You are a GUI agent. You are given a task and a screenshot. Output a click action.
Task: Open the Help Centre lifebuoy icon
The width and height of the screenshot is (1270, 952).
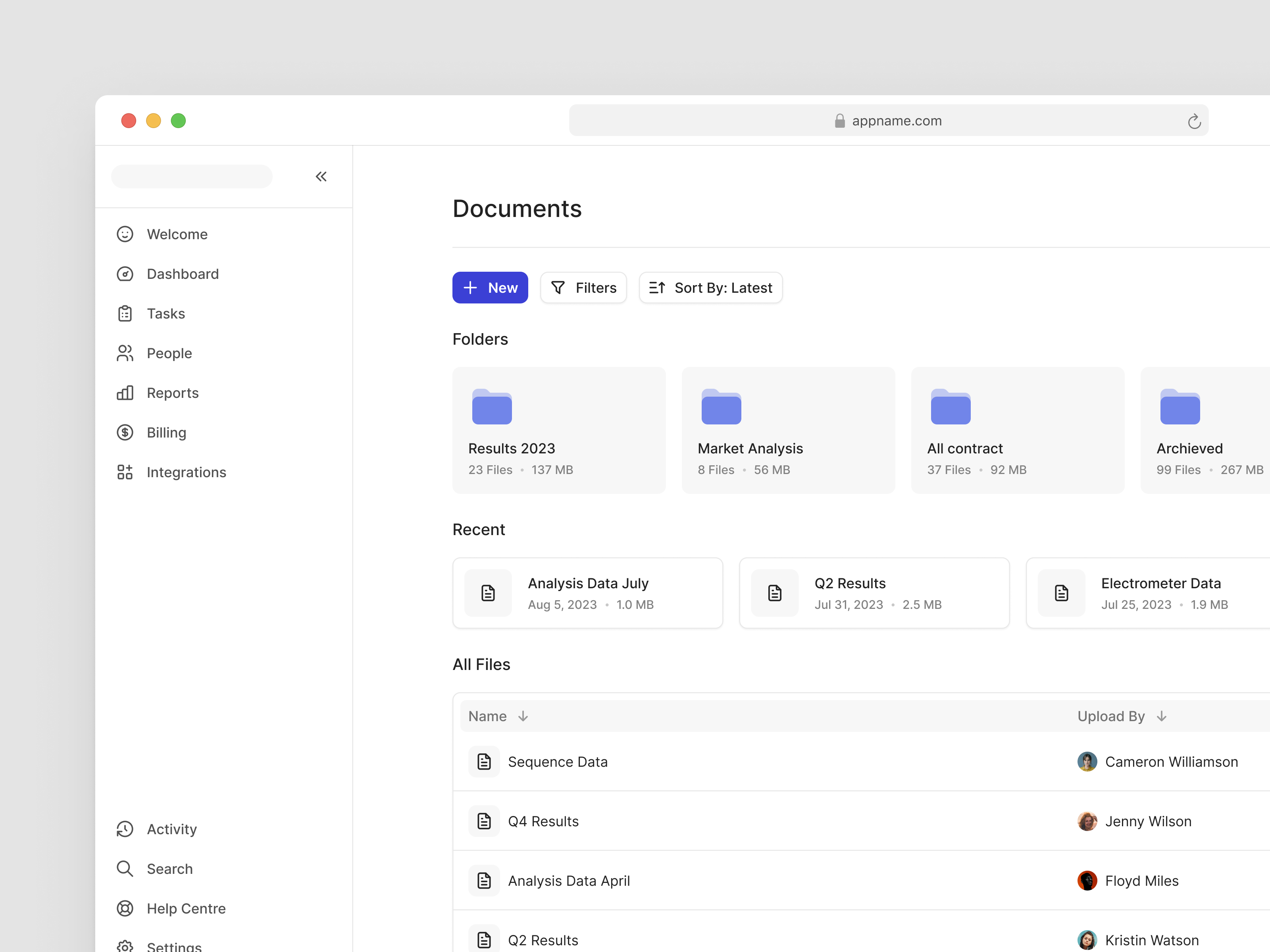click(x=125, y=908)
